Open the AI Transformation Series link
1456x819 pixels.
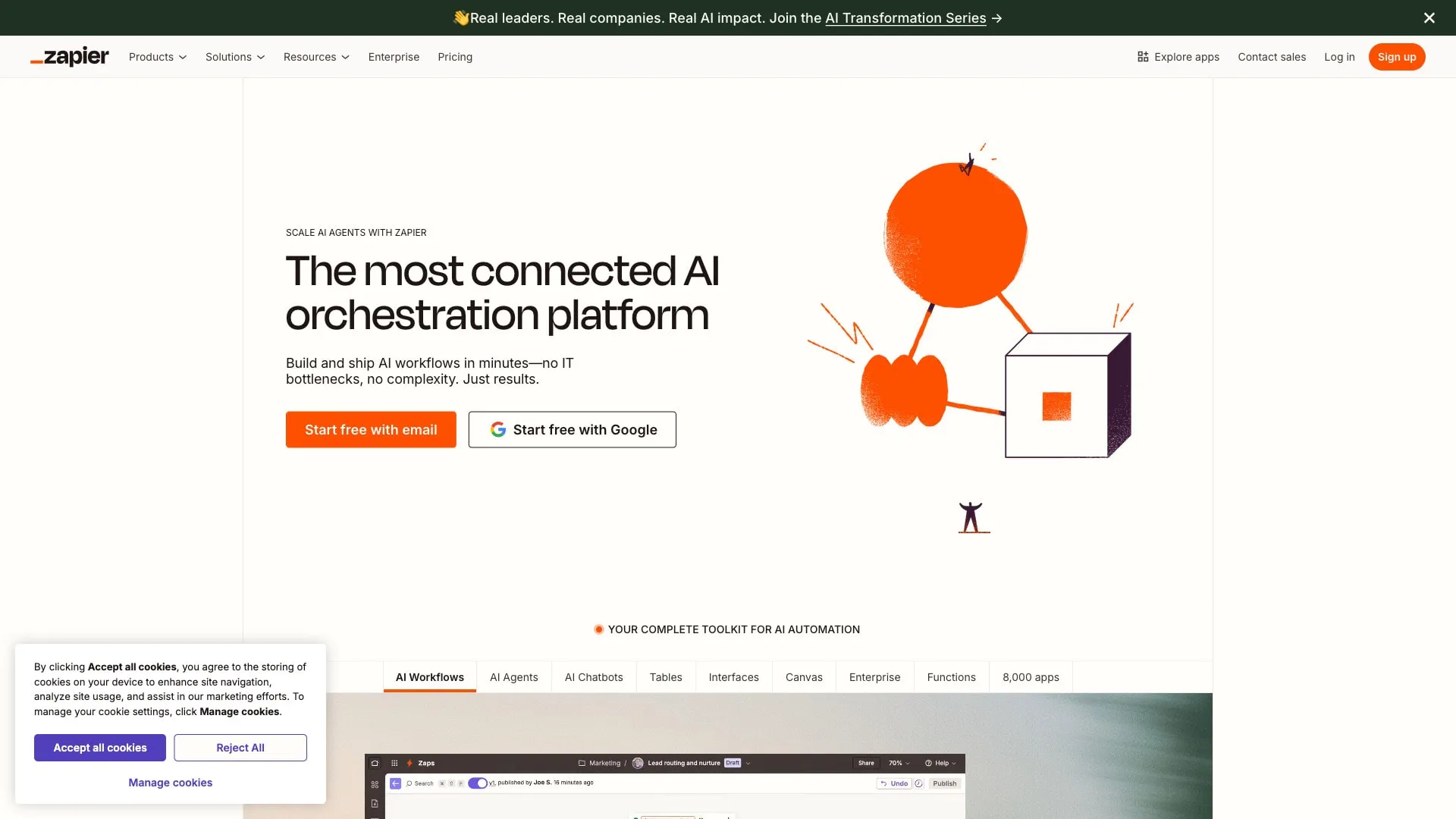tap(905, 17)
